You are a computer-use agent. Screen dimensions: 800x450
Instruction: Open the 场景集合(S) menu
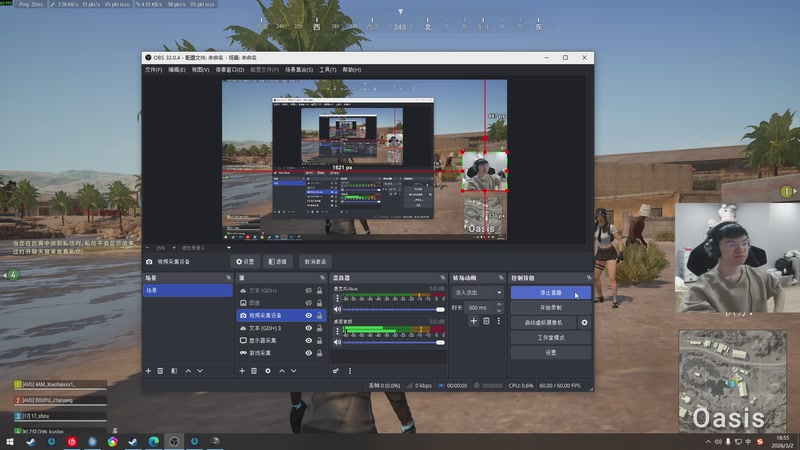coord(299,70)
